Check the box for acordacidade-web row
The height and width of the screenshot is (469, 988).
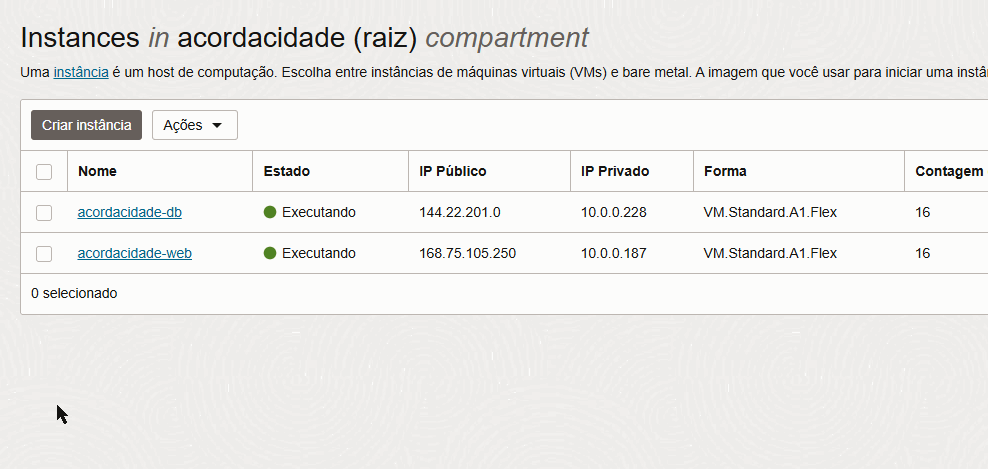(x=44, y=254)
